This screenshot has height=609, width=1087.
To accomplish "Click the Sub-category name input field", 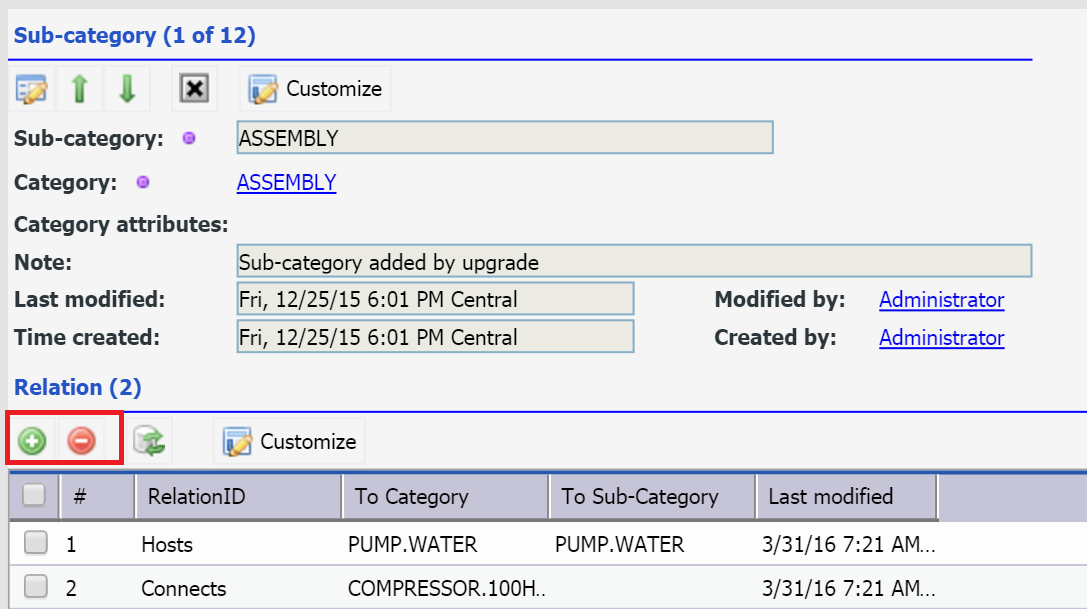I will [504, 138].
